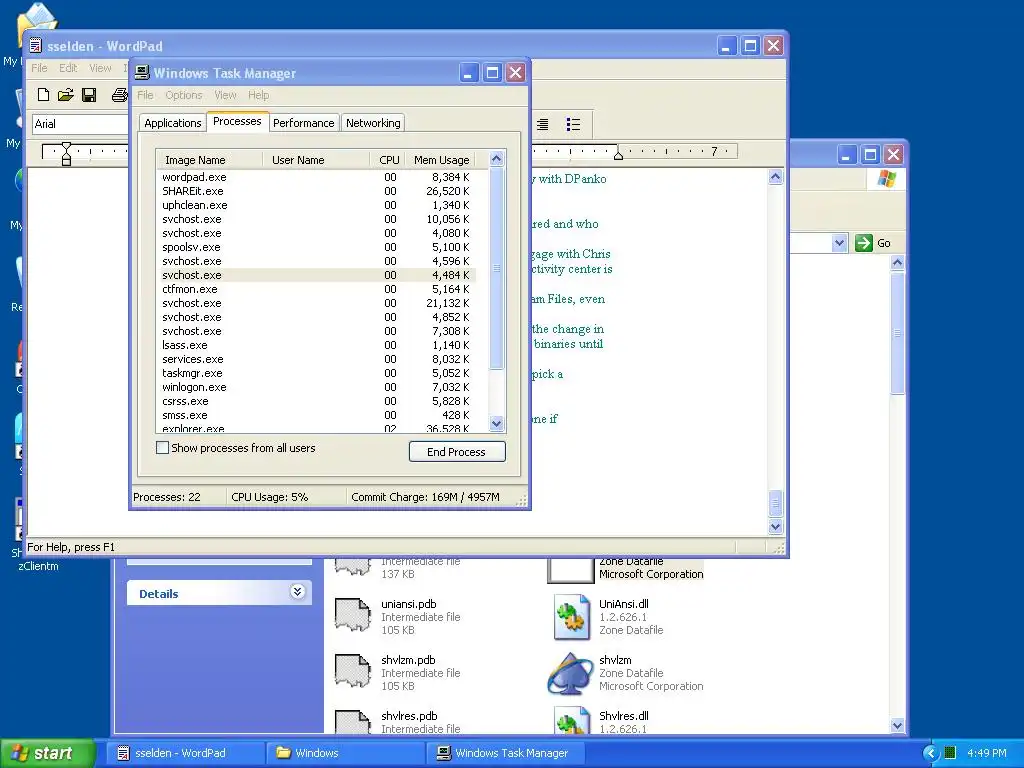Open WordPad Edit menu

(x=68, y=67)
